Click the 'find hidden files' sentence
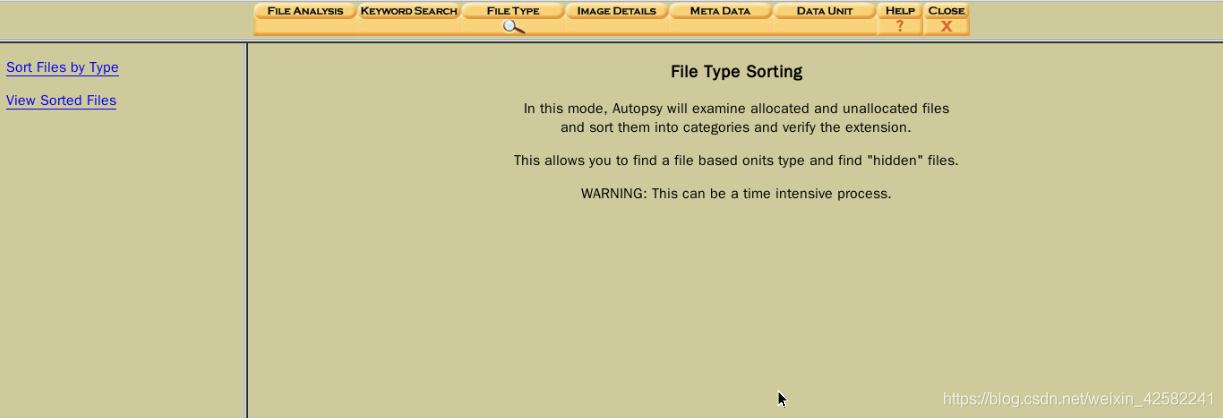The image size is (1223, 418). tap(736, 160)
